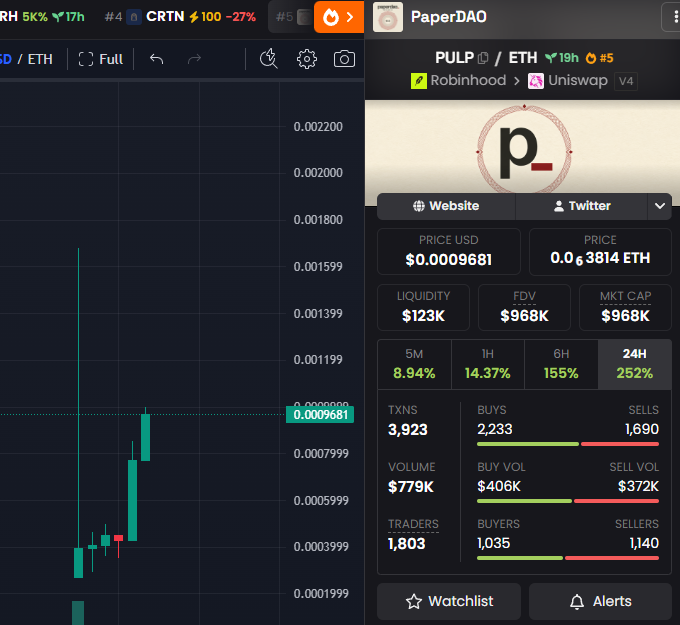680x625 pixels.
Task: Click the CRTN lightning boost 100 badge
Action: 205,17
